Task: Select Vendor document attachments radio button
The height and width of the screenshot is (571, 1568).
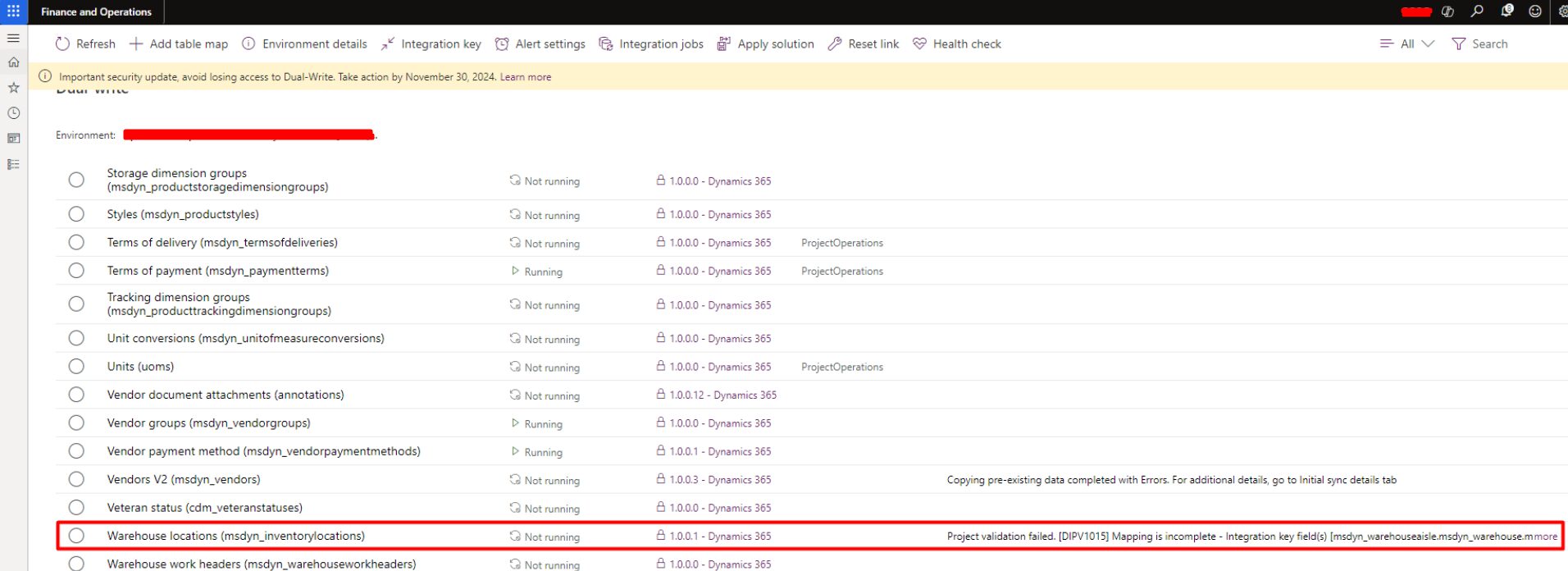Action: pos(76,395)
